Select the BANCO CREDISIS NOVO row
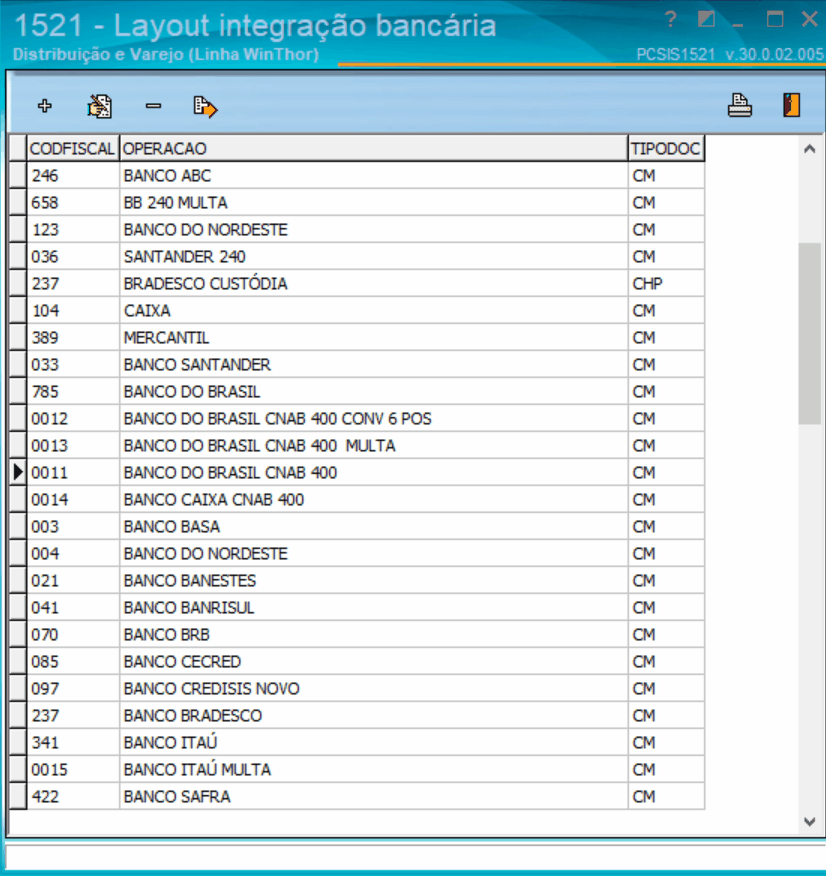826x876 pixels. (357, 688)
